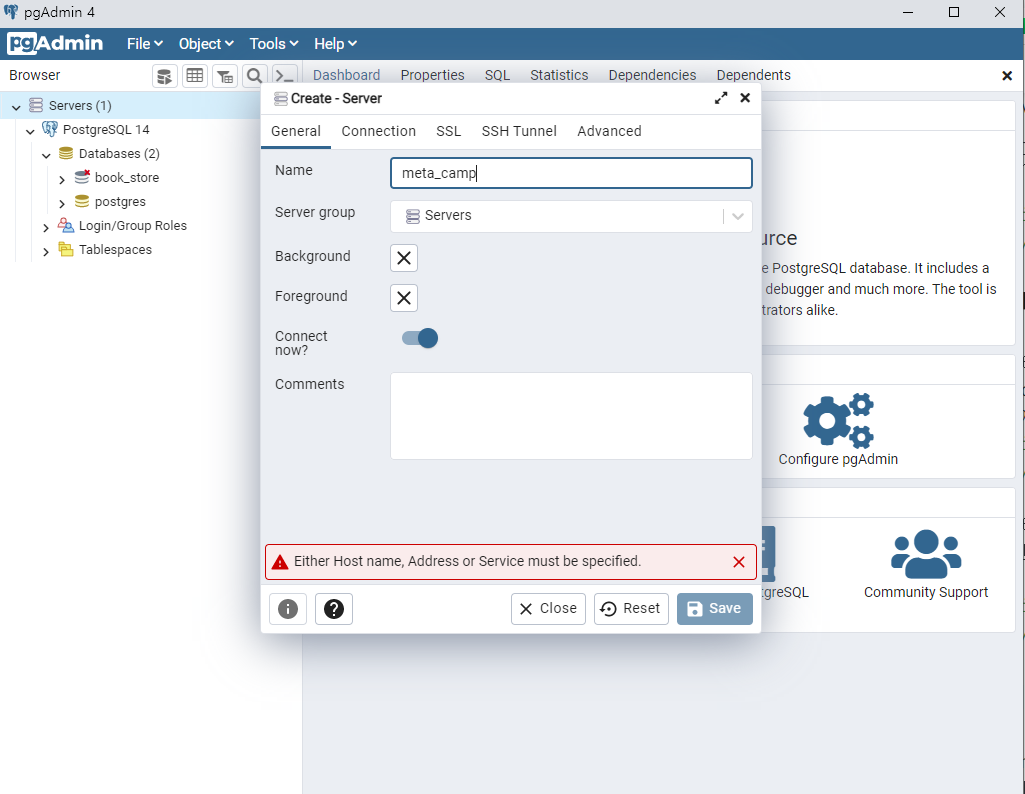Launch the PSQL terminal icon
The width and height of the screenshot is (1025, 794).
[285, 76]
